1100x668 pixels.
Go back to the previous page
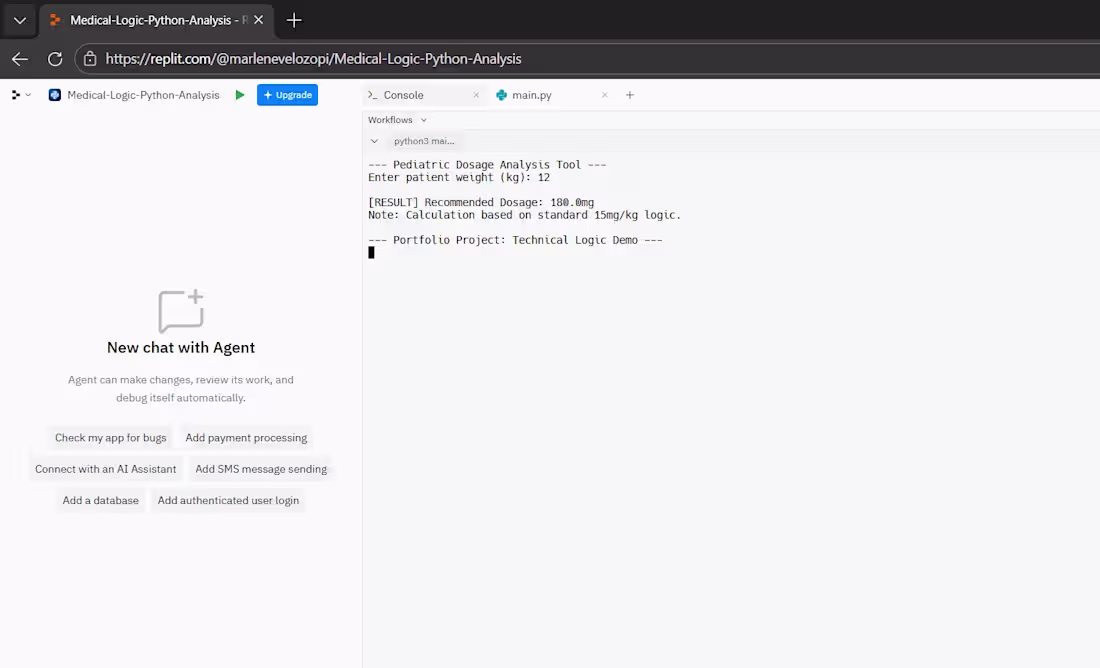coord(20,59)
